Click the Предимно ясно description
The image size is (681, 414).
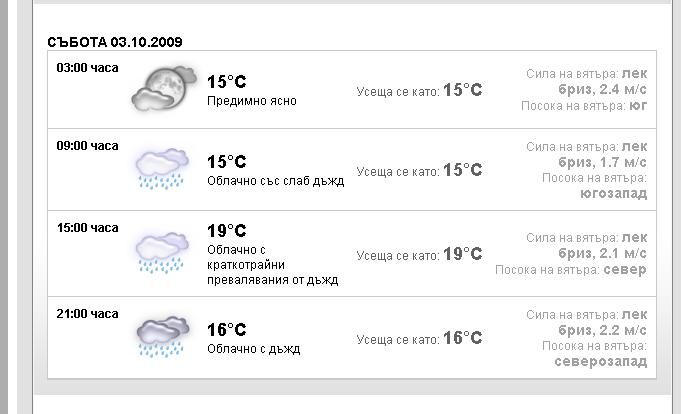251,101
